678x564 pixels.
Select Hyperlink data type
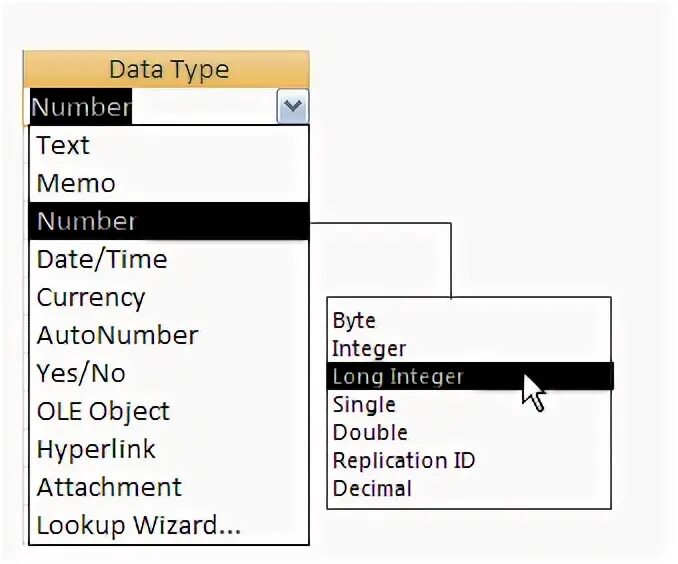pos(169,449)
